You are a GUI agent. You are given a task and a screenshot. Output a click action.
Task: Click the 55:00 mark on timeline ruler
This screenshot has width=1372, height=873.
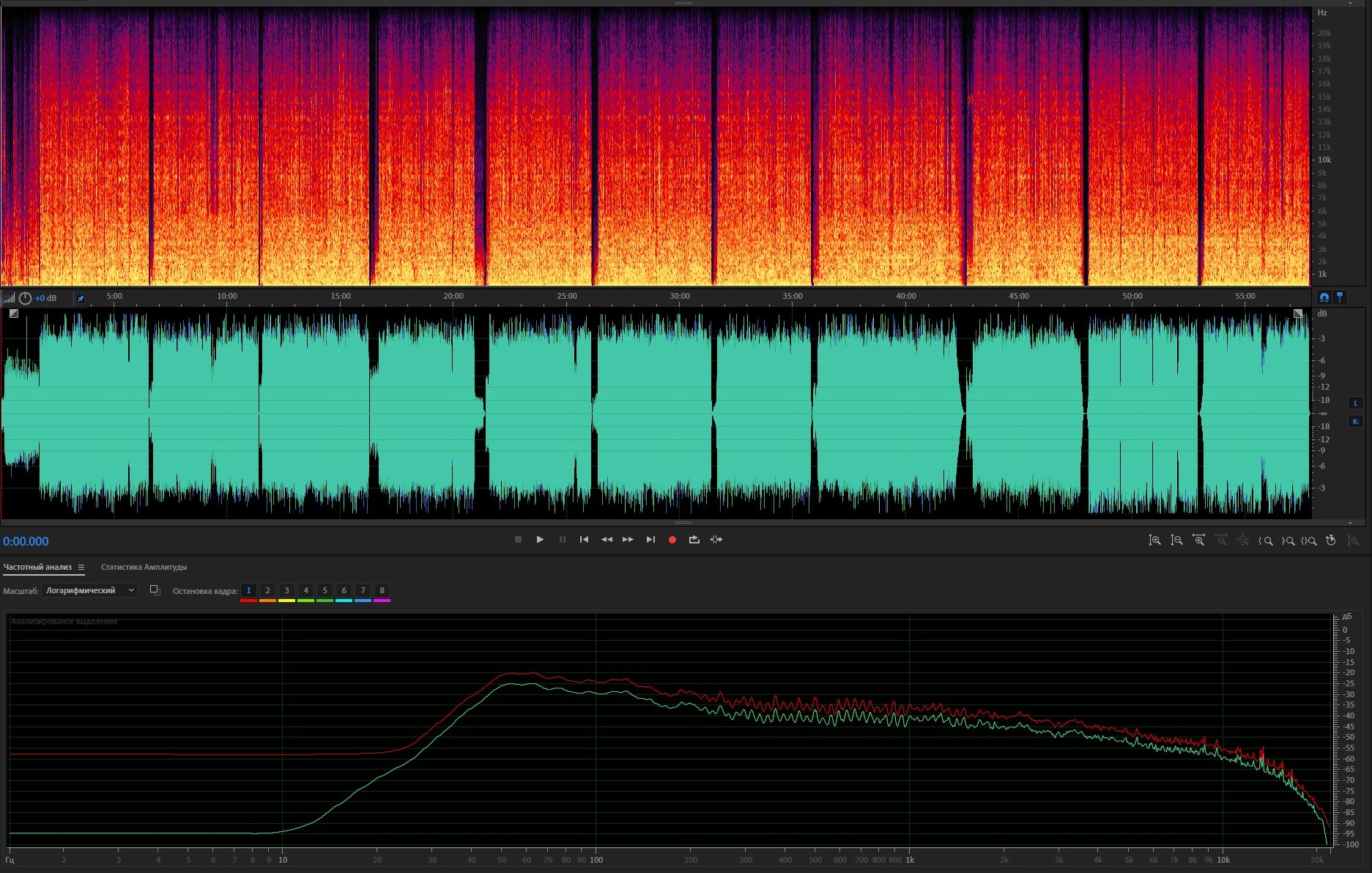tap(1245, 296)
